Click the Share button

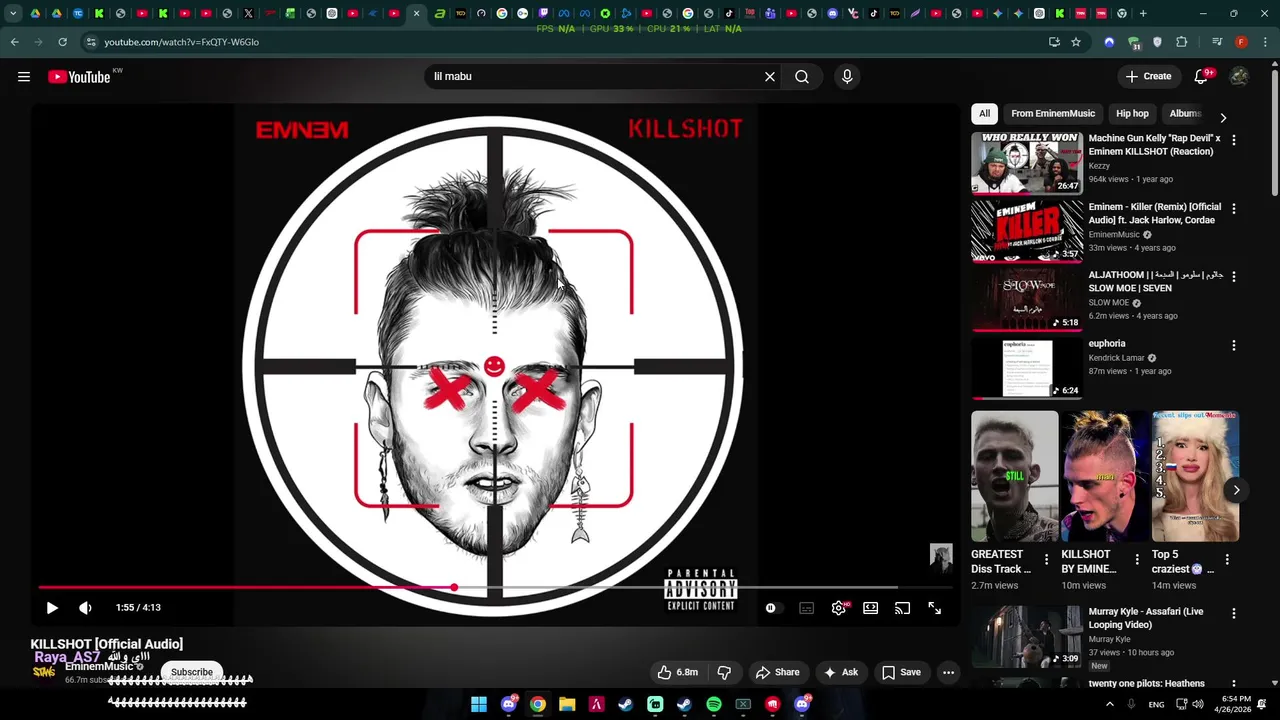(777, 673)
